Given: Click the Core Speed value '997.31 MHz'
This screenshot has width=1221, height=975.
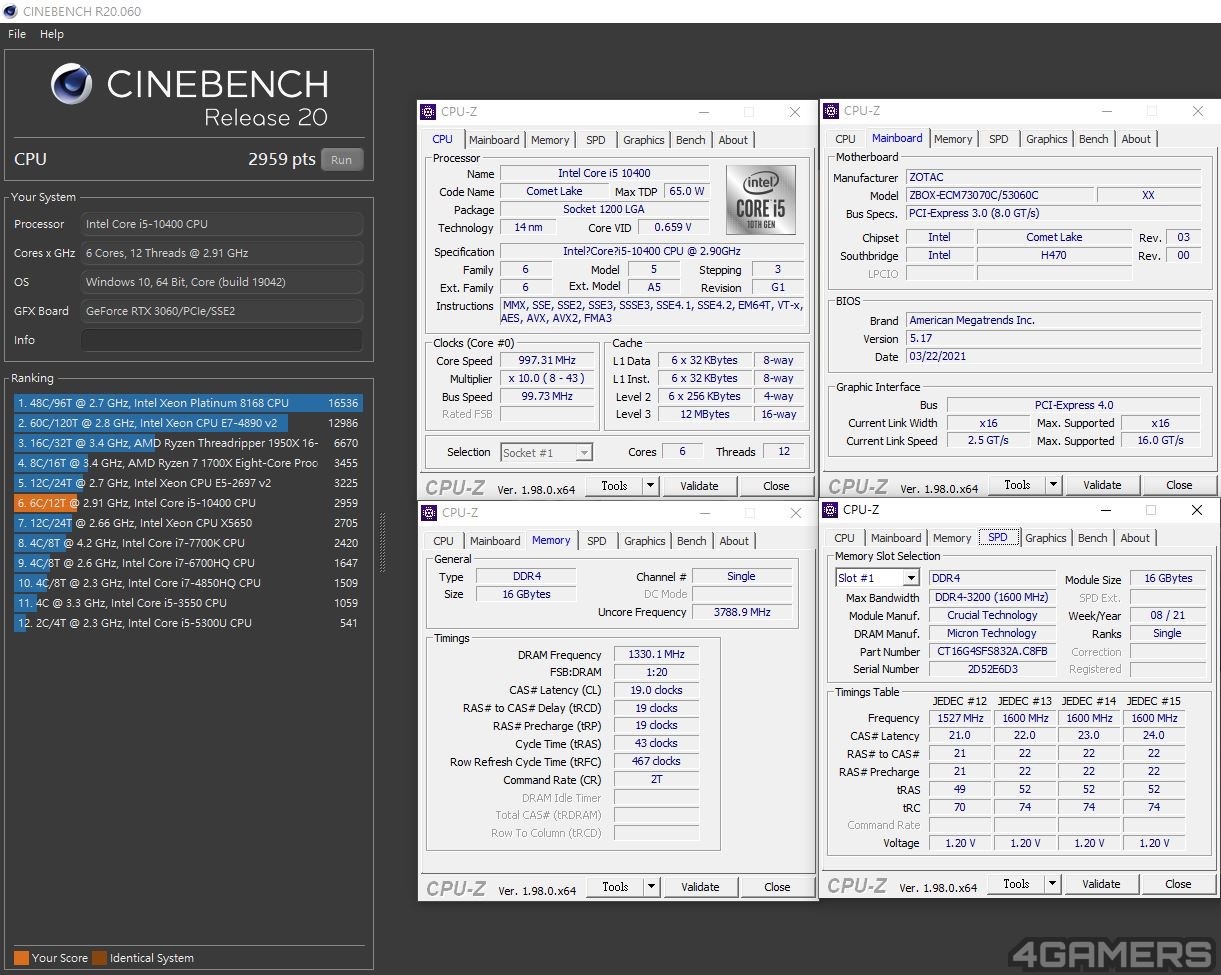Looking at the screenshot, I should (x=547, y=361).
